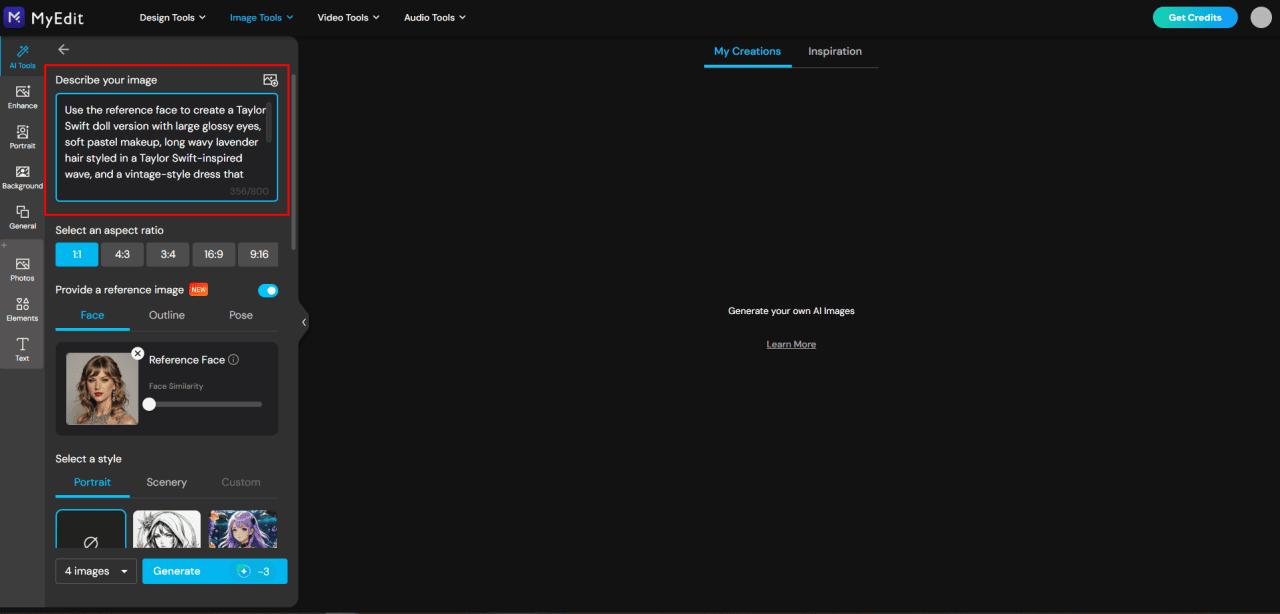Select the 16:9 aspect ratio
This screenshot has width=1280, height=614.
click(213, 254)
